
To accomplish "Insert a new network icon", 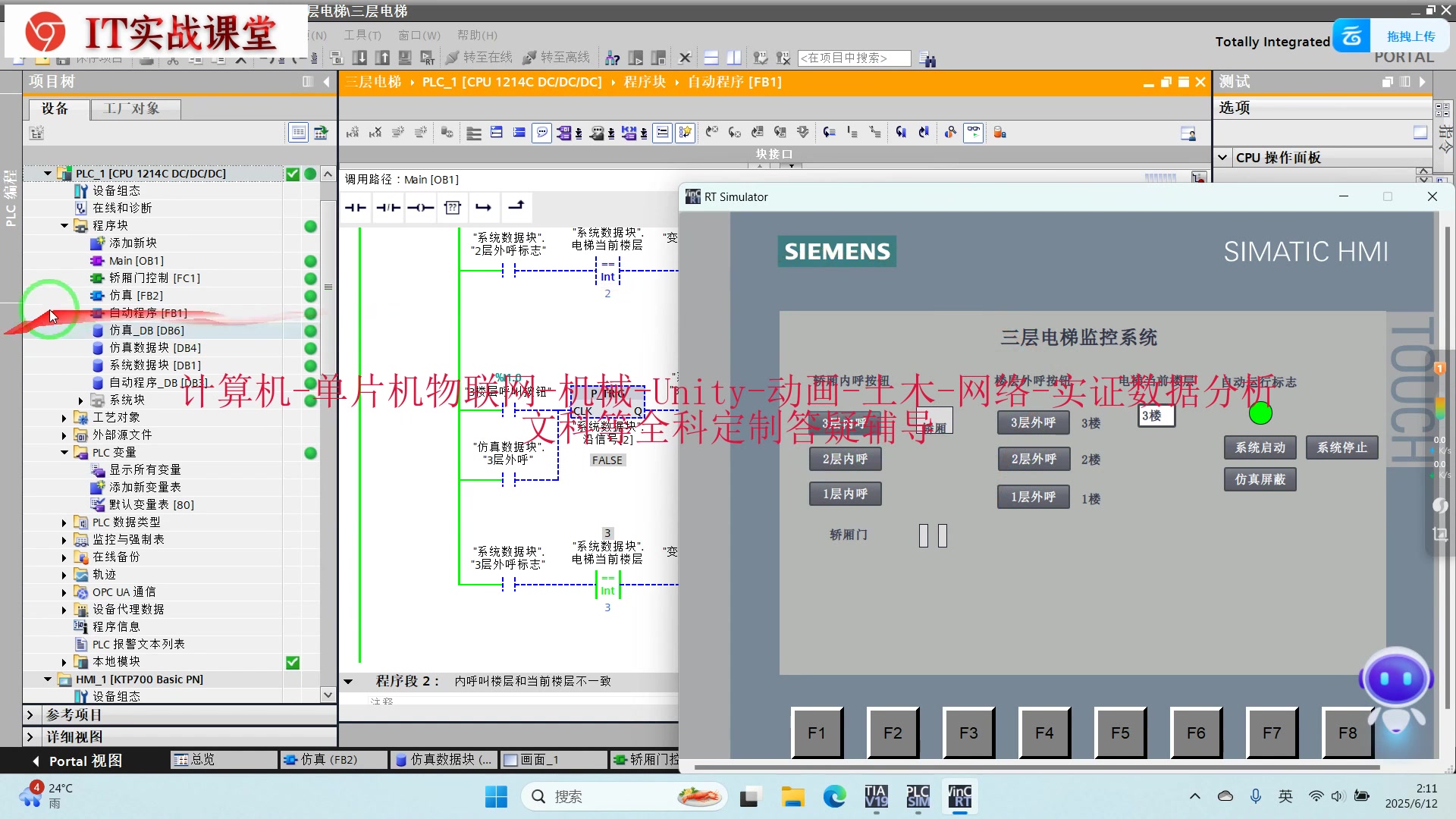I will [353, 133].
